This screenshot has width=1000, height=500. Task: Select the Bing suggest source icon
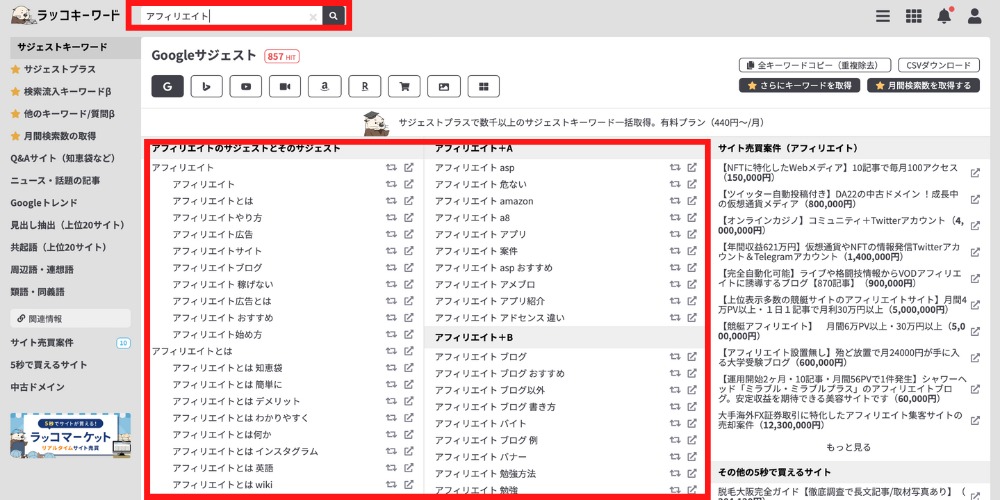tap(206, 87)
